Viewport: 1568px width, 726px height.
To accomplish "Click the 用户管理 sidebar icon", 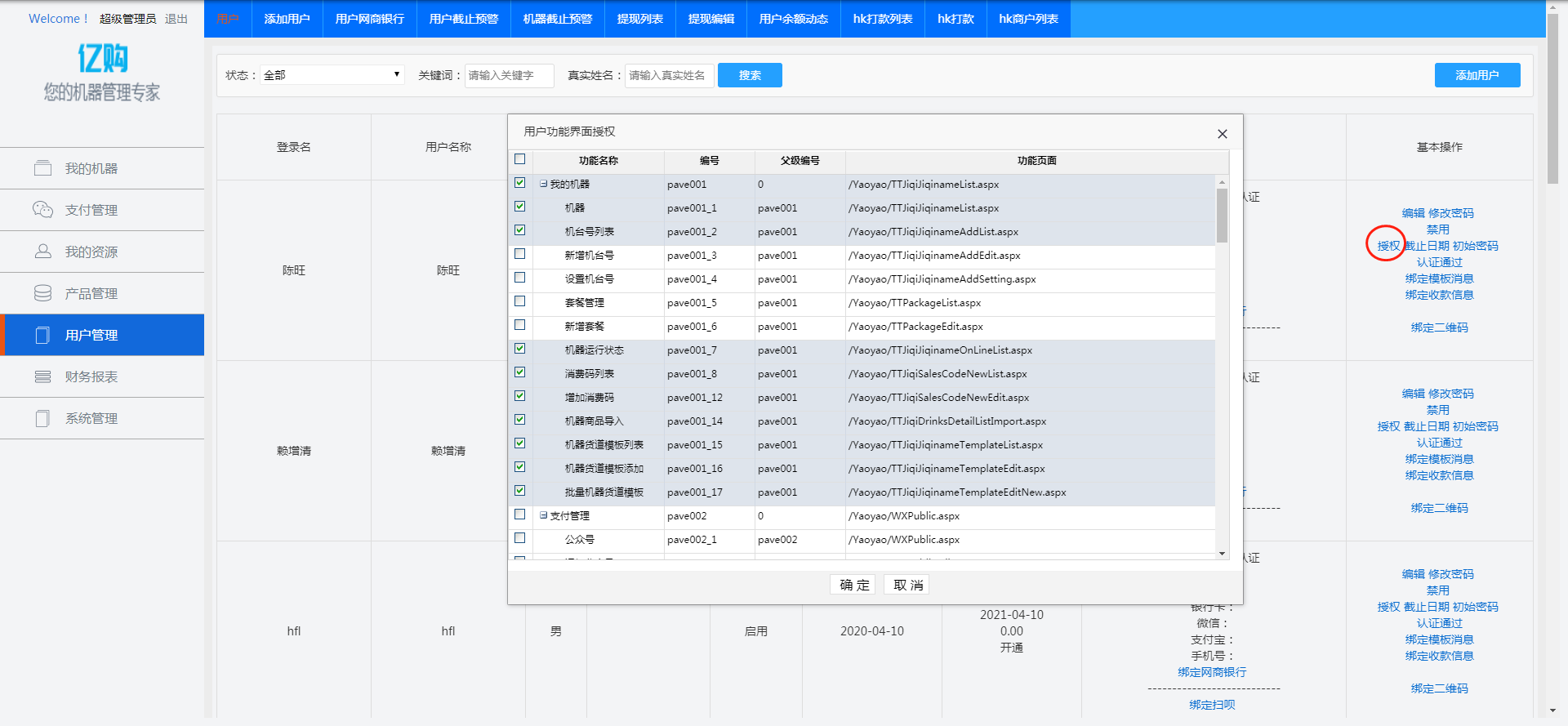I will tap(42, 335).
